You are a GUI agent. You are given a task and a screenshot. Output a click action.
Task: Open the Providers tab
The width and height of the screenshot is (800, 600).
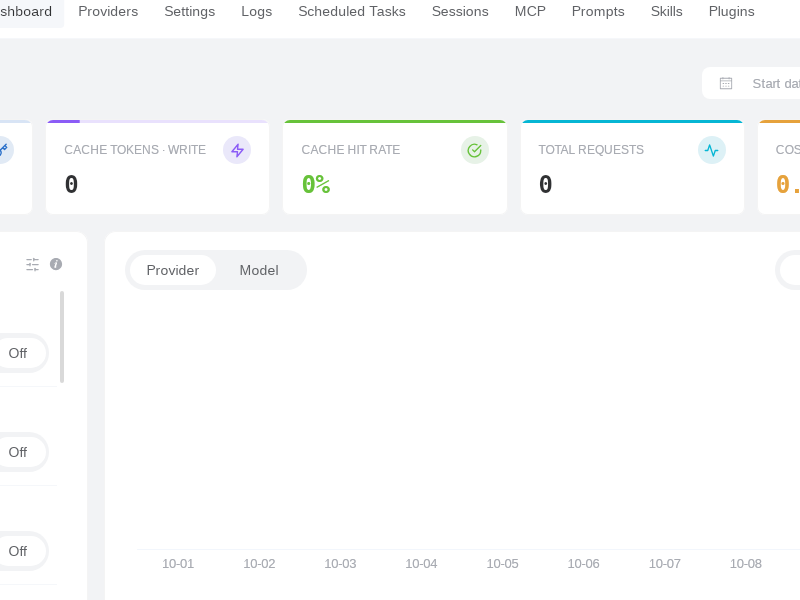(x=108, y=11)
